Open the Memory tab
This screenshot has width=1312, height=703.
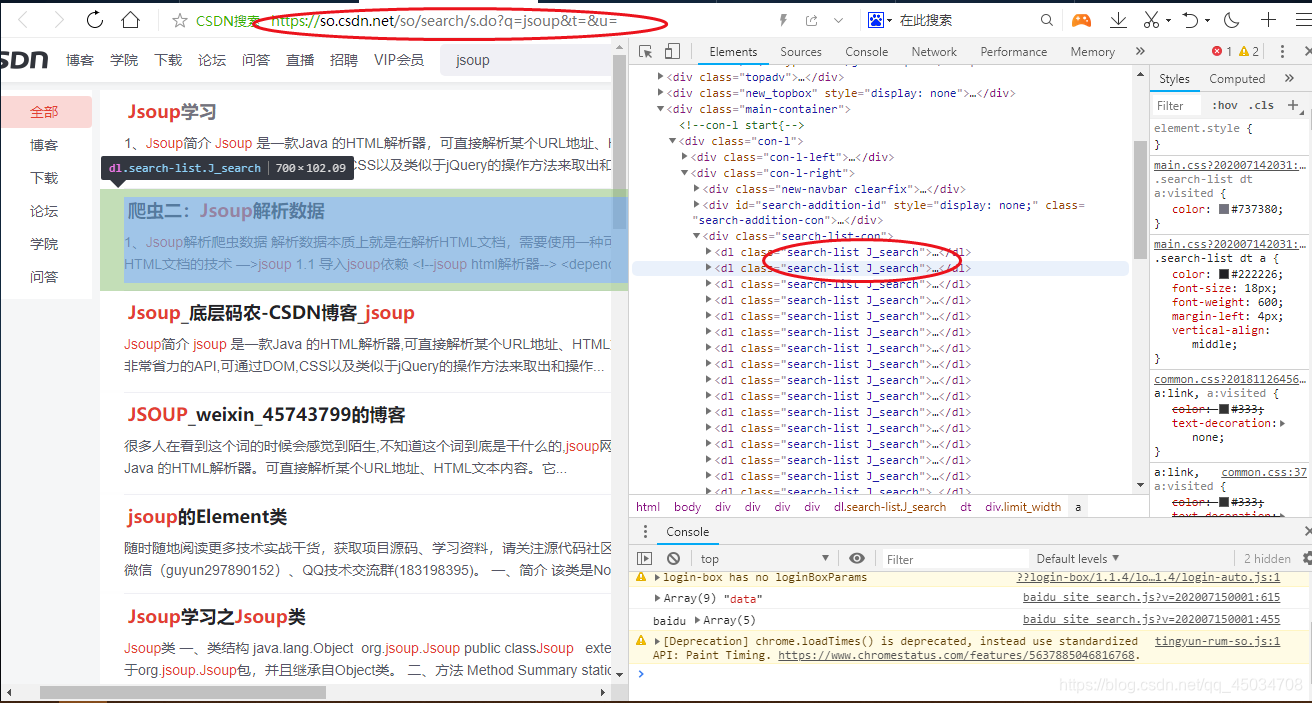pos(1092,51)
